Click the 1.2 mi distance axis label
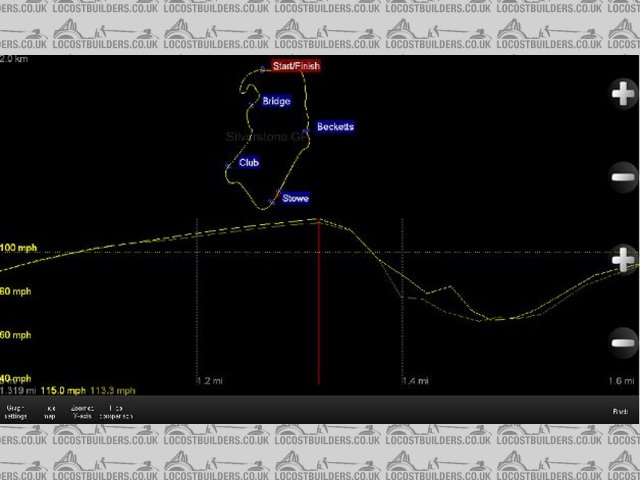 coord(208,381)
